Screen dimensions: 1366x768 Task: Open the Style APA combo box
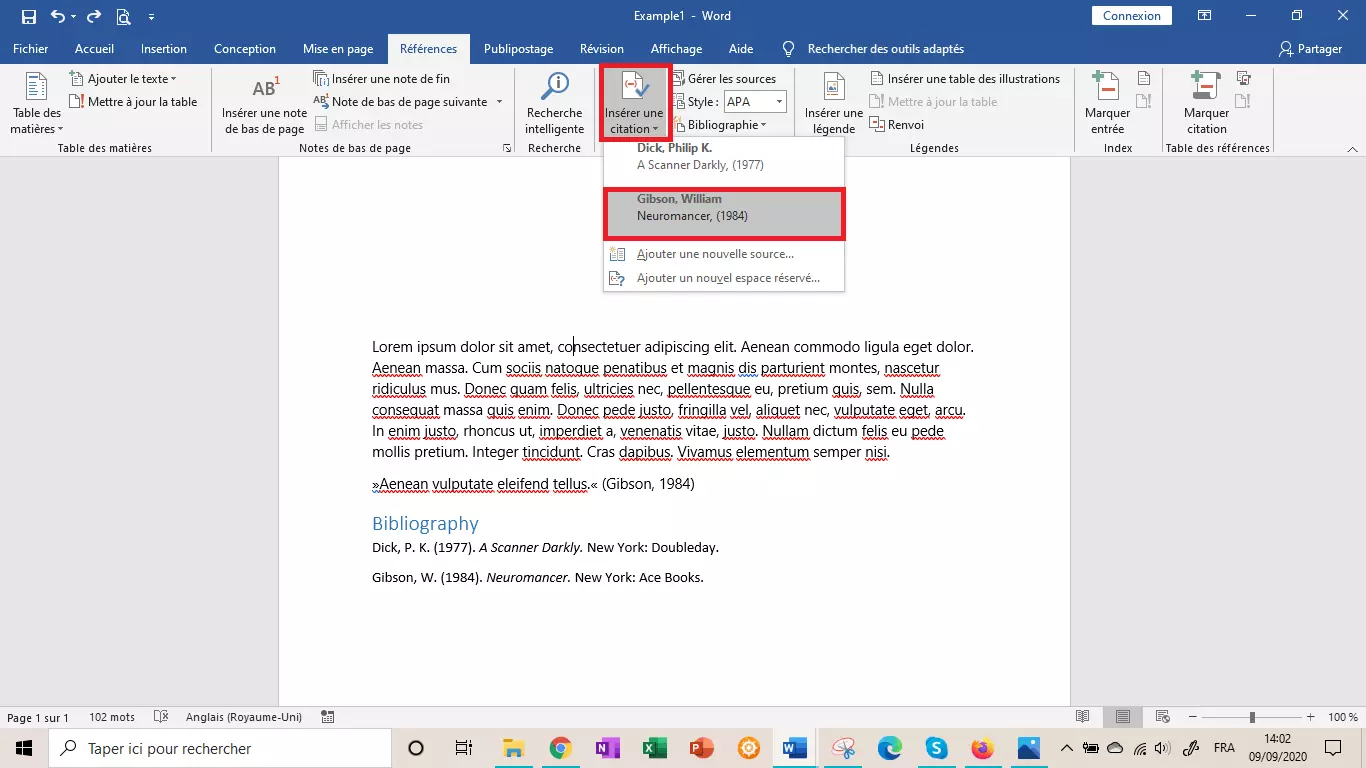click(755, 102)
